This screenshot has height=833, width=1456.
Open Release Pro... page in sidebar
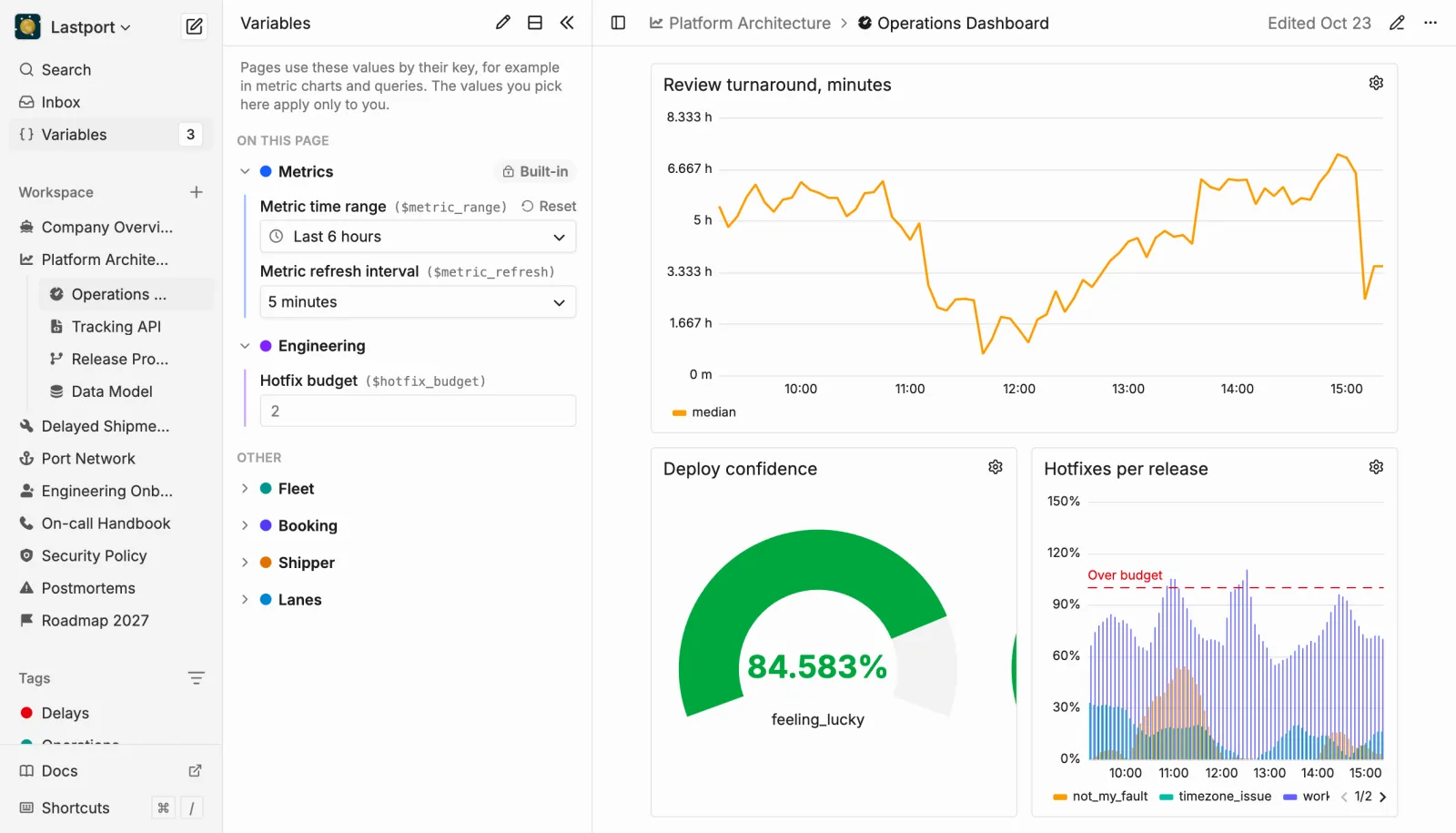[x=126, y=359]
